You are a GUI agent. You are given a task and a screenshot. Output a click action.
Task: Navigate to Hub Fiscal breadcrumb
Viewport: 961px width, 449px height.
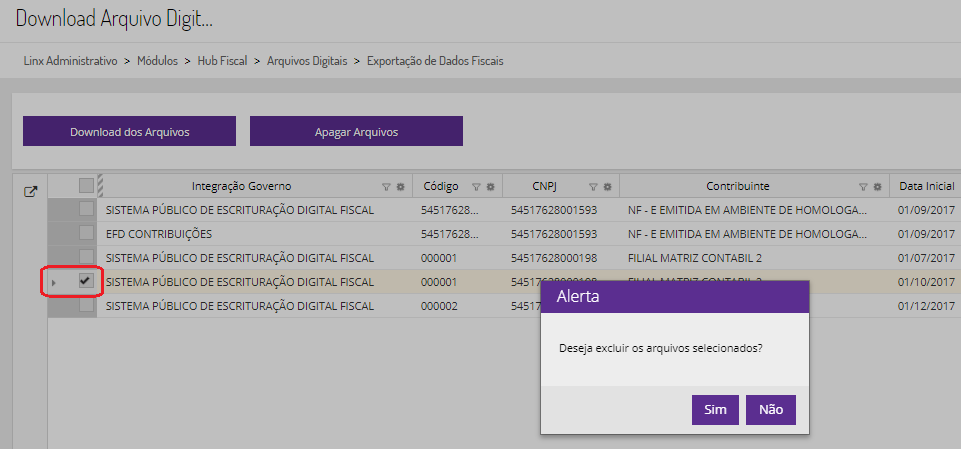tap(223, 61)
